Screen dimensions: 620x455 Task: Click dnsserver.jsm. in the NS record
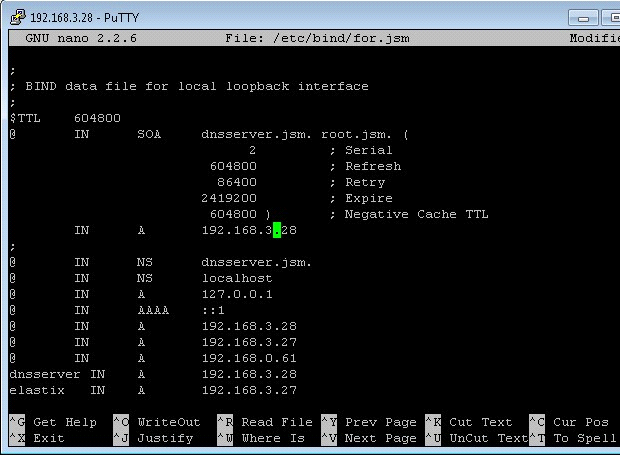(x=256, y=262)
